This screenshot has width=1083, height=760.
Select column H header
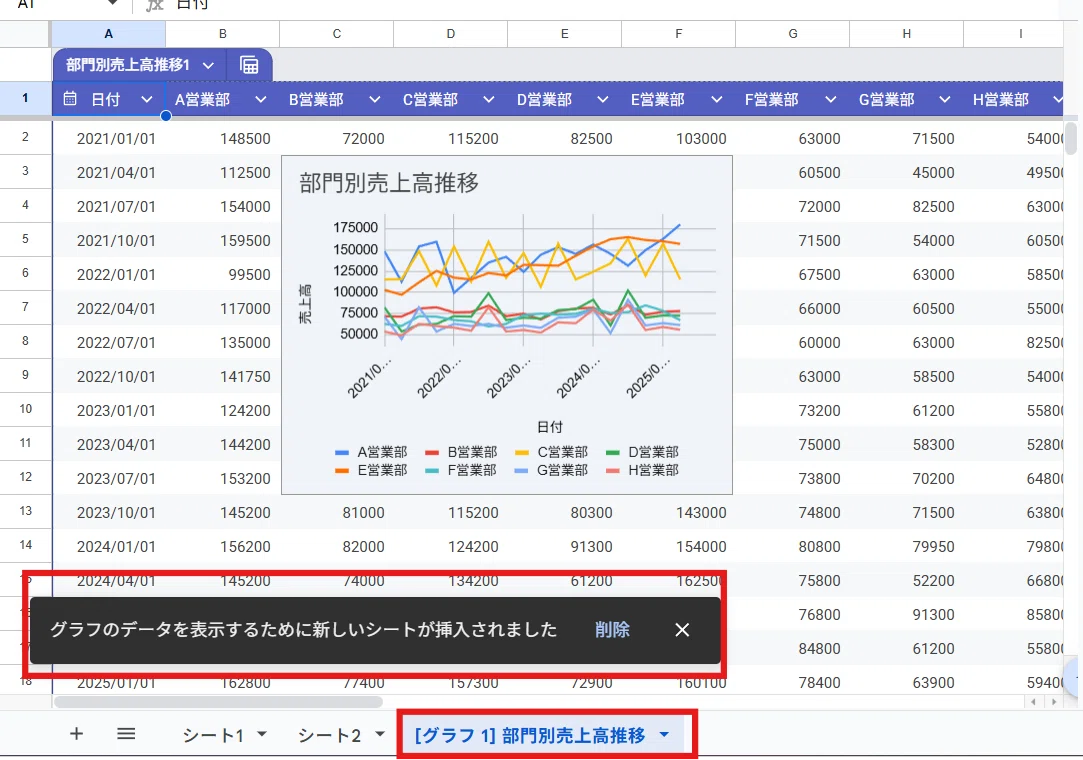pos(906,34)
